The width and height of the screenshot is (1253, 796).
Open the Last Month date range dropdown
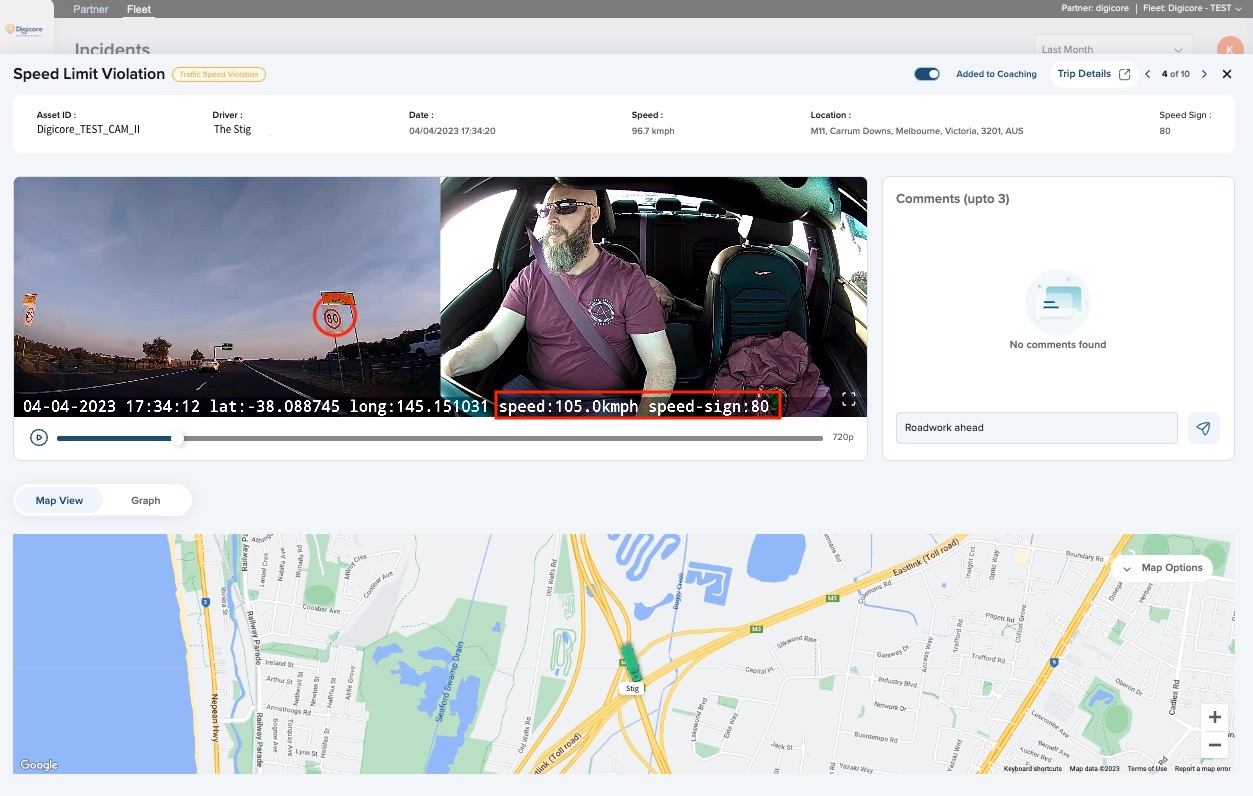tap(1112, 49)
